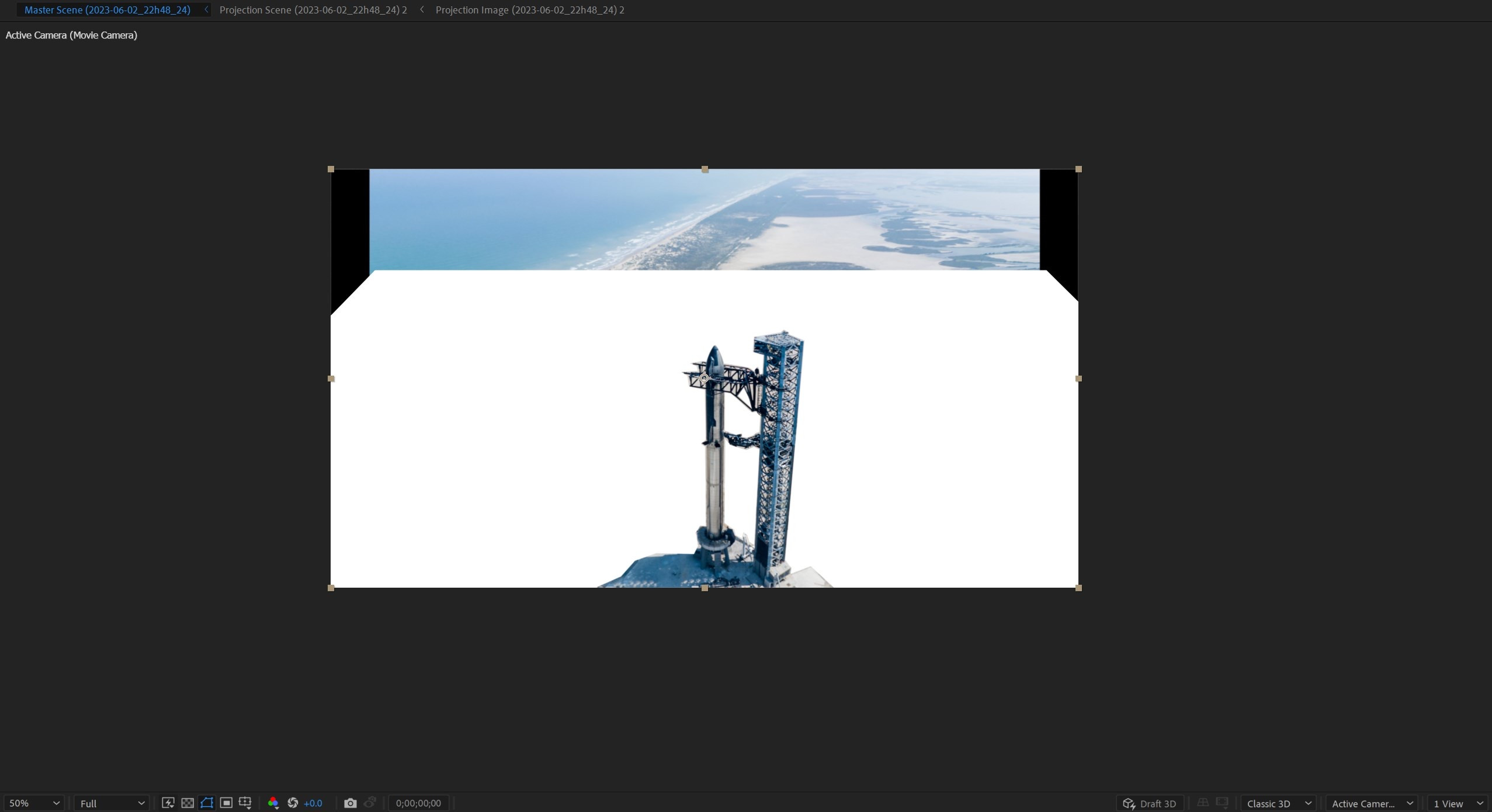This screenshot has width=1492, height=812.
Task: Switch to Projection Image composition tab
Action: [x=530, y=10]
